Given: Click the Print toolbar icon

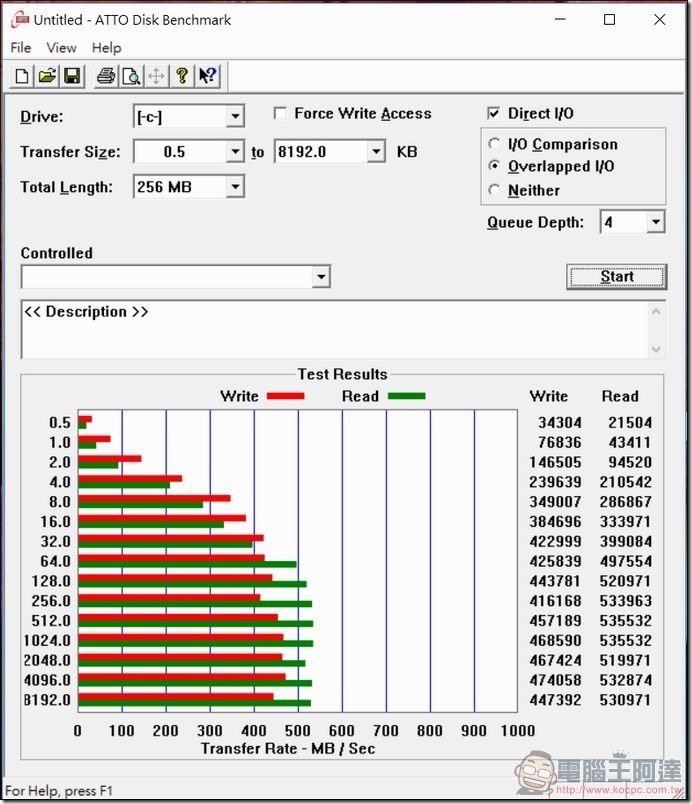Looking at the screenshot, I should click(106, 76).
